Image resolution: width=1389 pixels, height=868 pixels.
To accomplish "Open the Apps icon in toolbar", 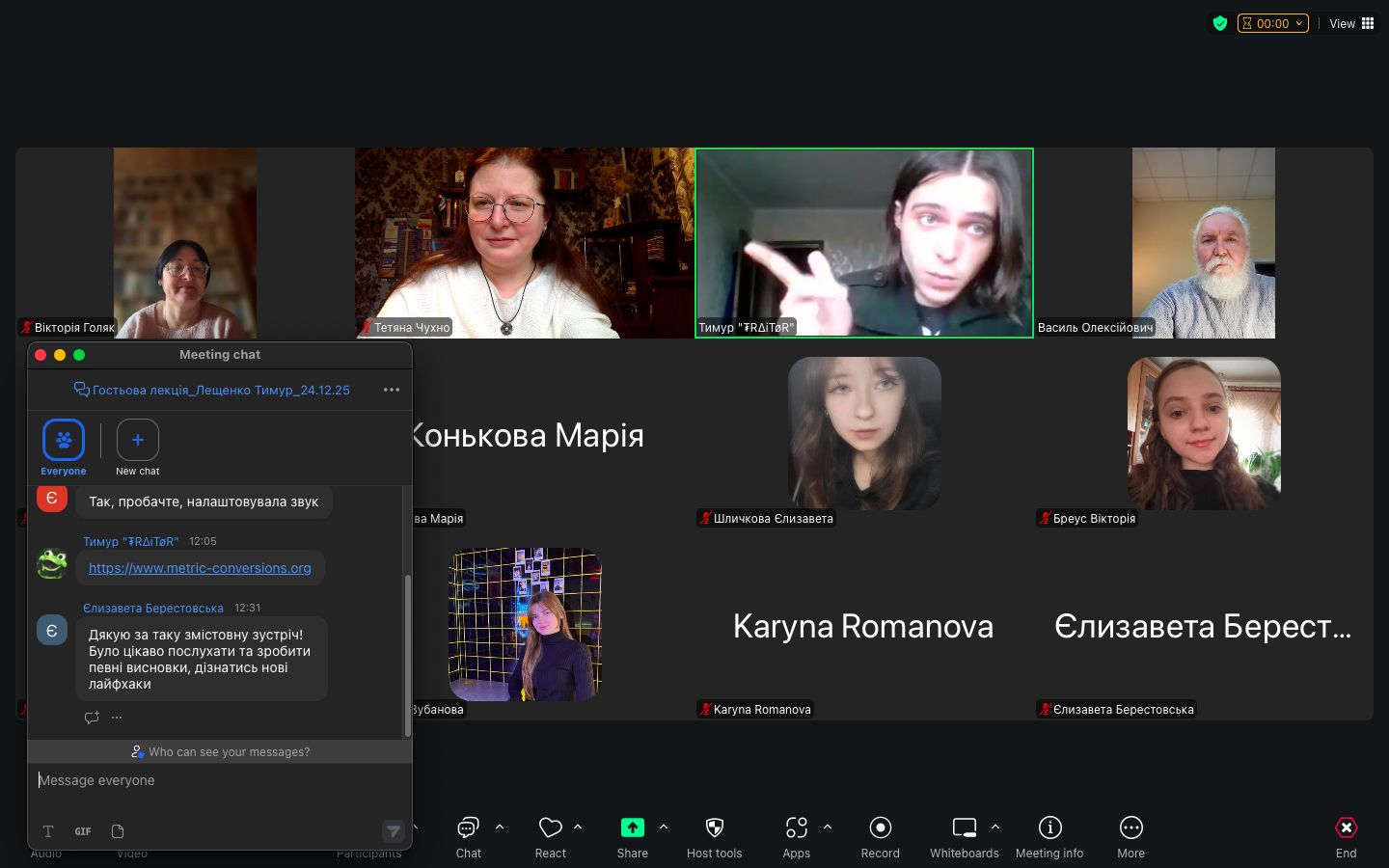I will tap(796, 828).
